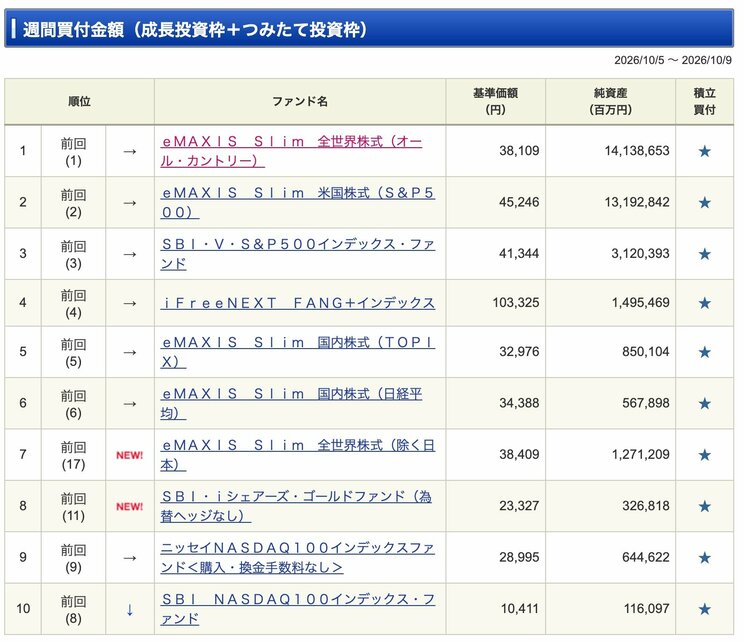Click previous rank 前回(8) cell

(74, 609)
